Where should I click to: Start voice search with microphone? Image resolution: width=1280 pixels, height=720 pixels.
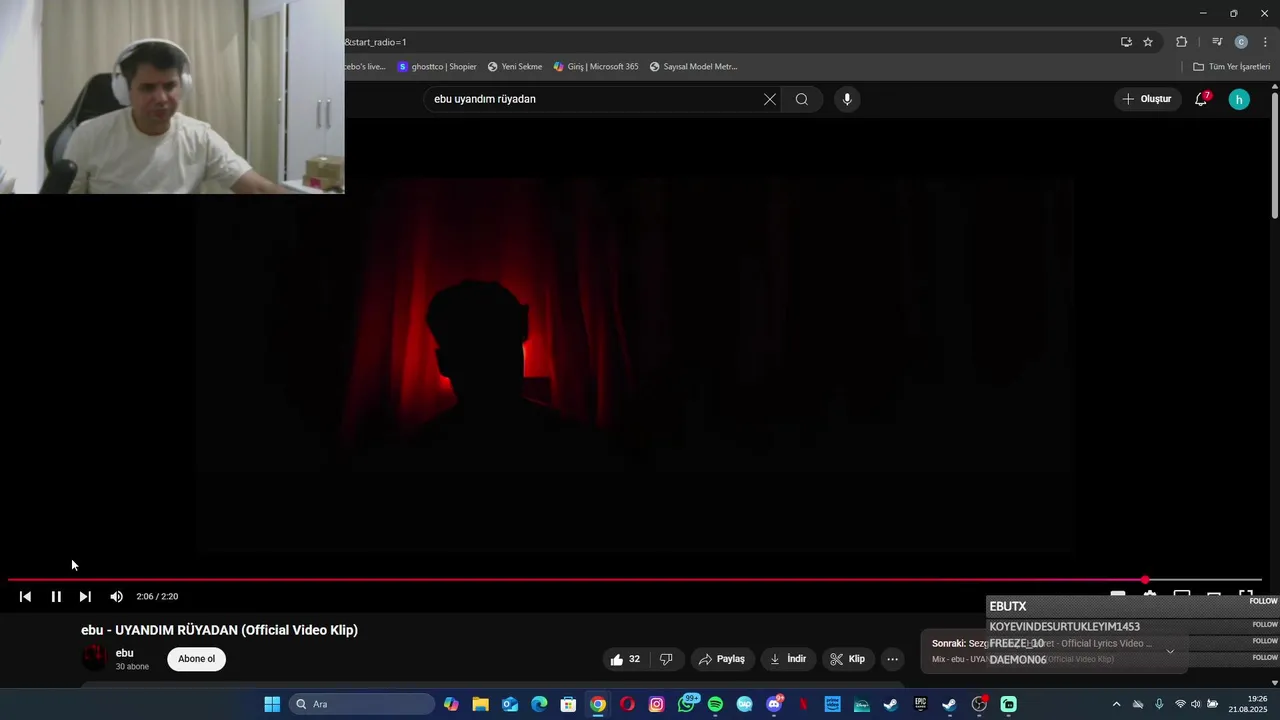click(847, 99)
